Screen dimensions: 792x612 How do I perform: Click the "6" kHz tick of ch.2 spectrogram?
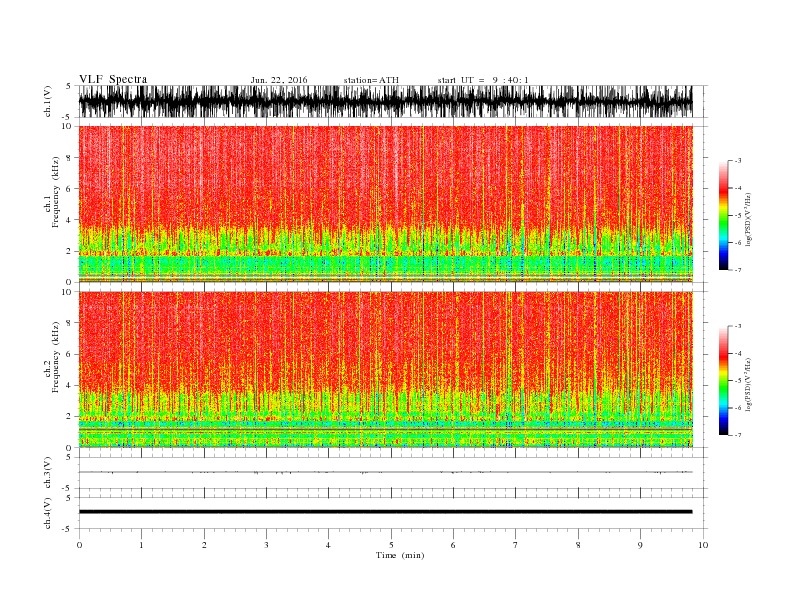pyautogui.click(x=69, y=354)
